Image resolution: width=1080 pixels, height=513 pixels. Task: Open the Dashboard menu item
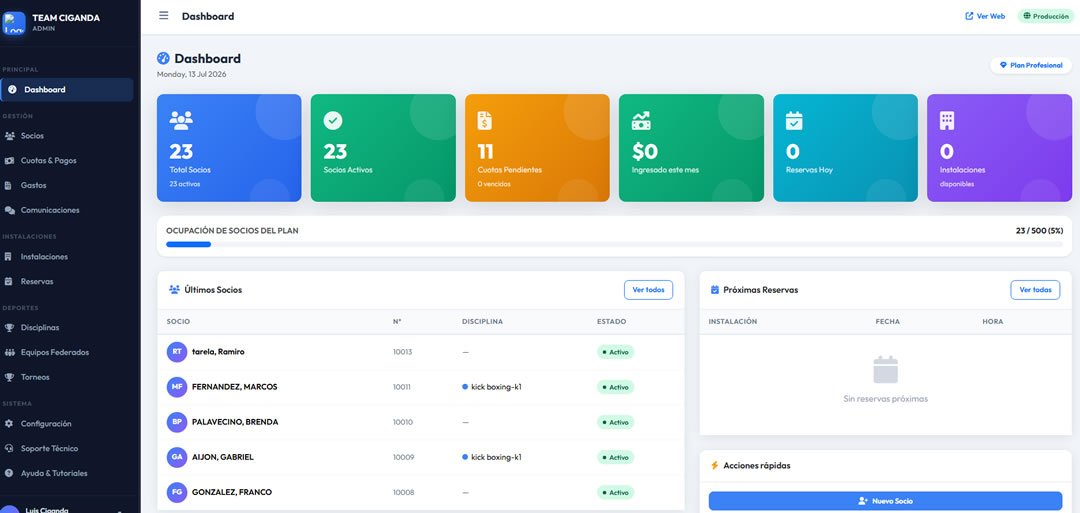click(x=67, y=90)
